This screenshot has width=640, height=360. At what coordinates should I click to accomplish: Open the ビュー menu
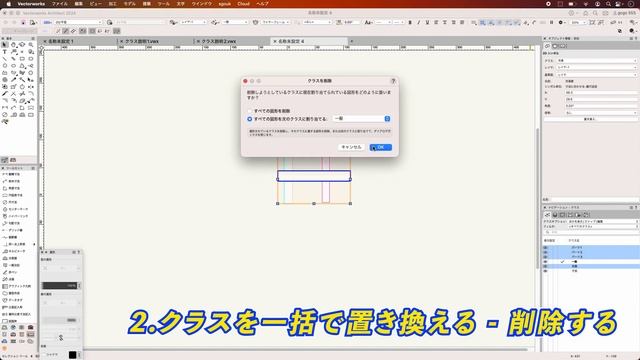pyautogui.click(x=96, y=4)
